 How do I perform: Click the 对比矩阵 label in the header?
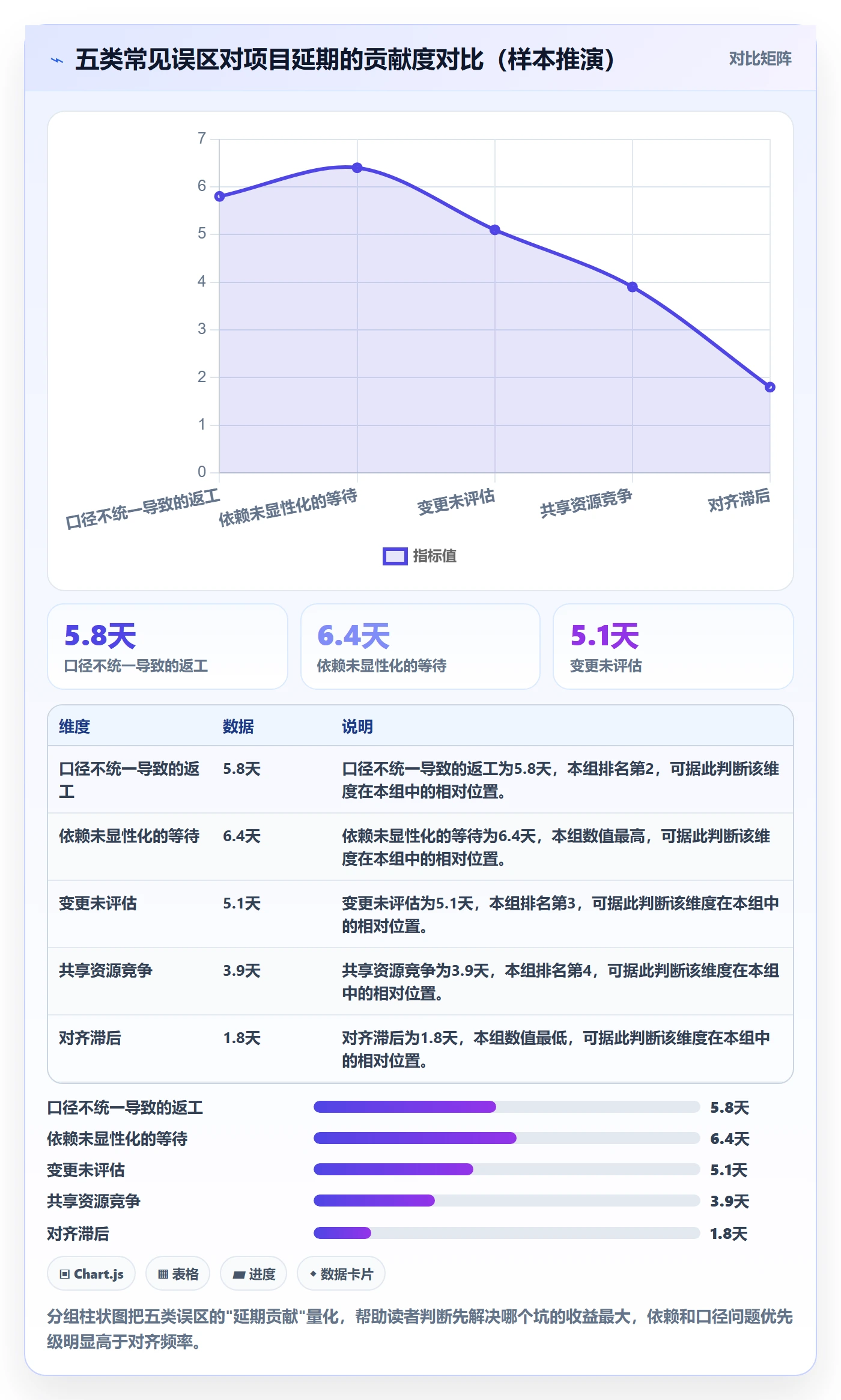tap(760, 59)
